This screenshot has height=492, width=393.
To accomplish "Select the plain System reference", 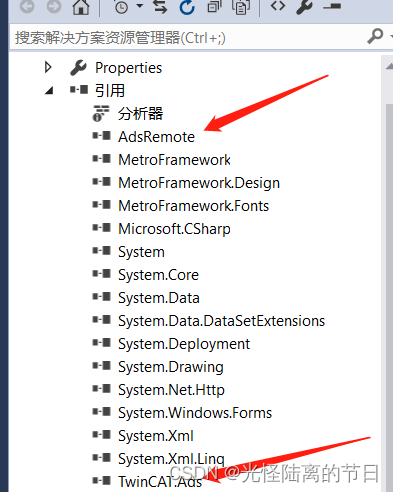I will (x=141, y=252).
